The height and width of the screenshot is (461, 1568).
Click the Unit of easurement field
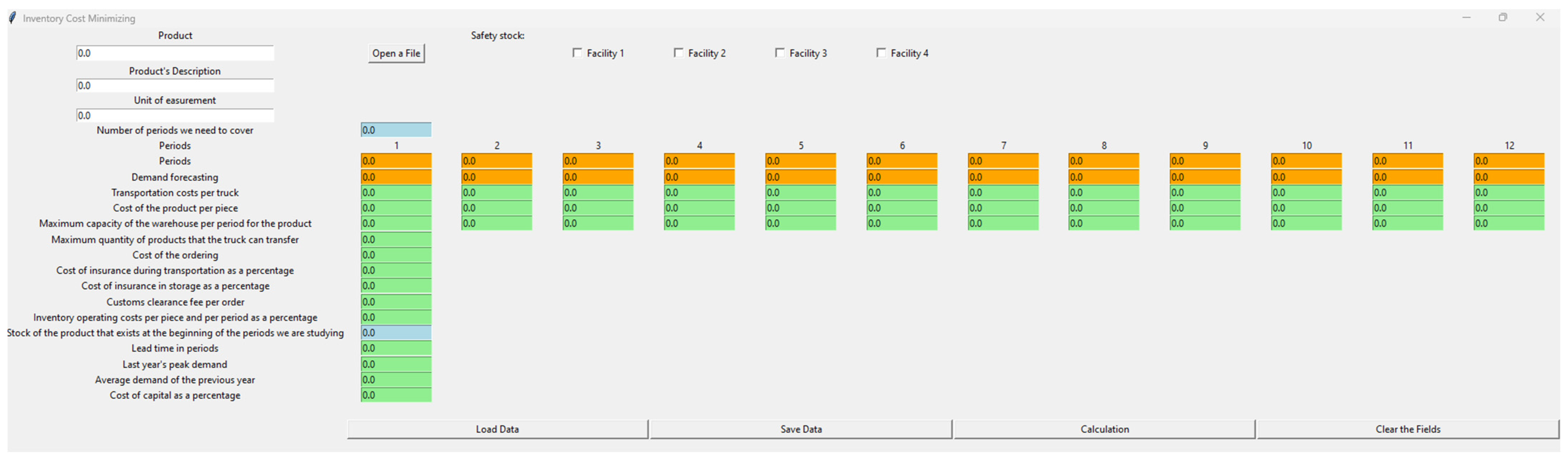[175, 116]
